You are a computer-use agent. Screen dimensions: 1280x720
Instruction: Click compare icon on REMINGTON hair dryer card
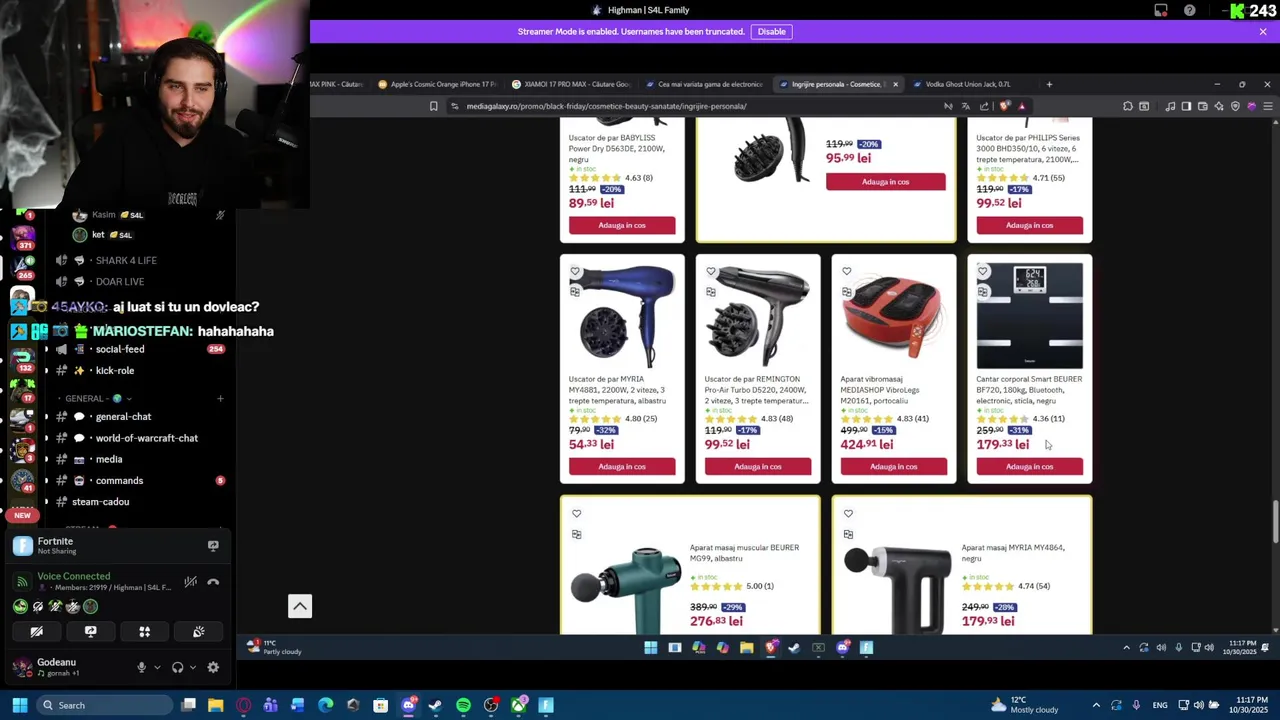(x=711, y=292)
